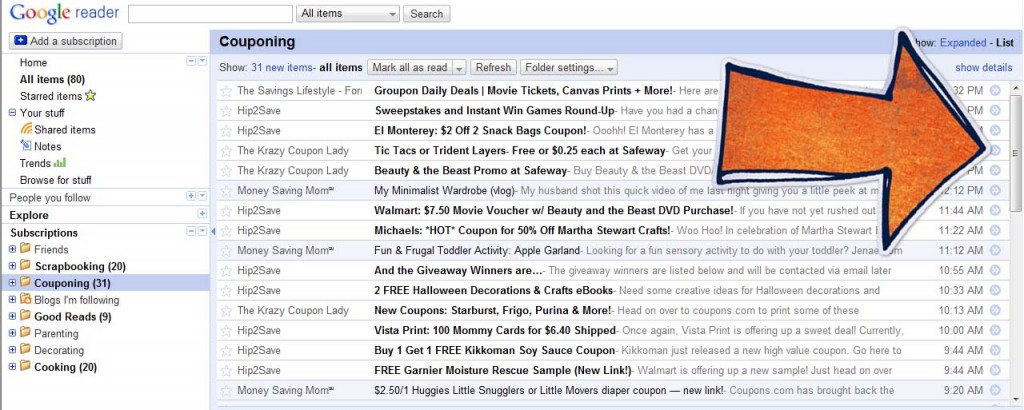The height and width of the screenshot is (410, 1024).
Task: Star the Fun & Frugal Toddler Activity item
Action: pos(226,251)
